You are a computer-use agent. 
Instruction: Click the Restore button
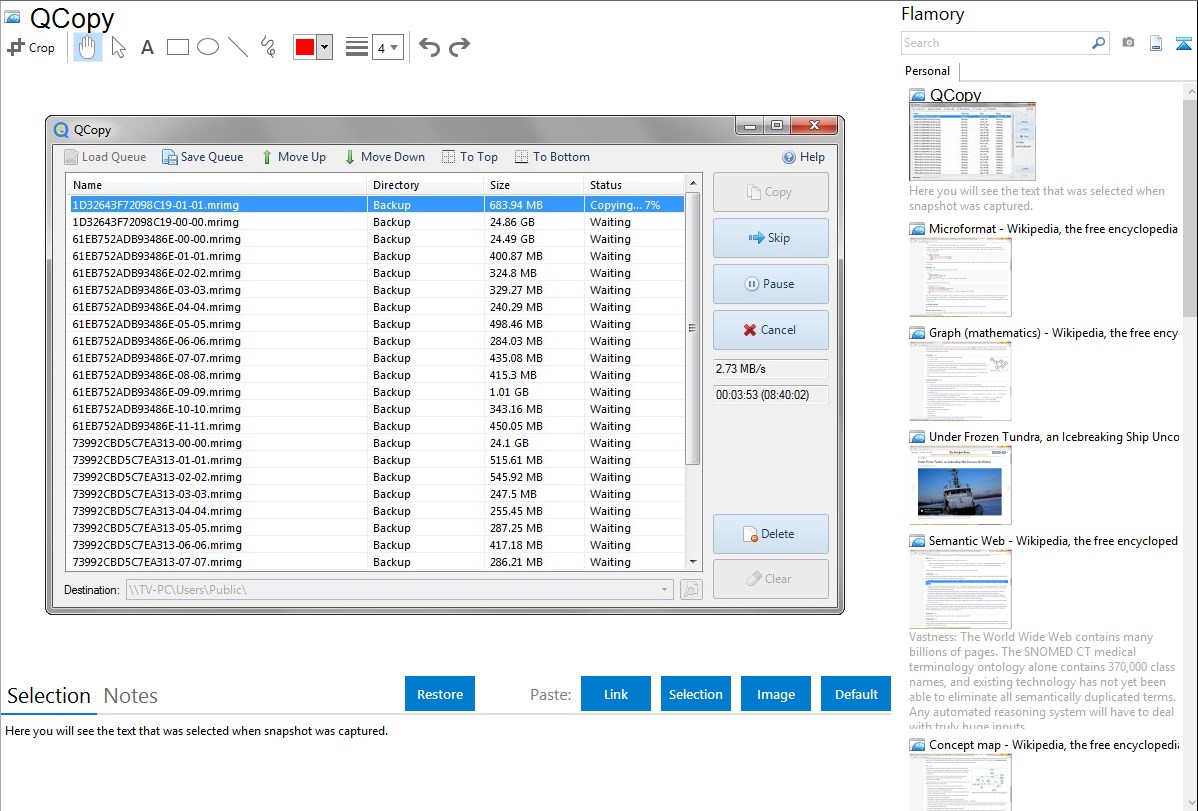(440, 694)
